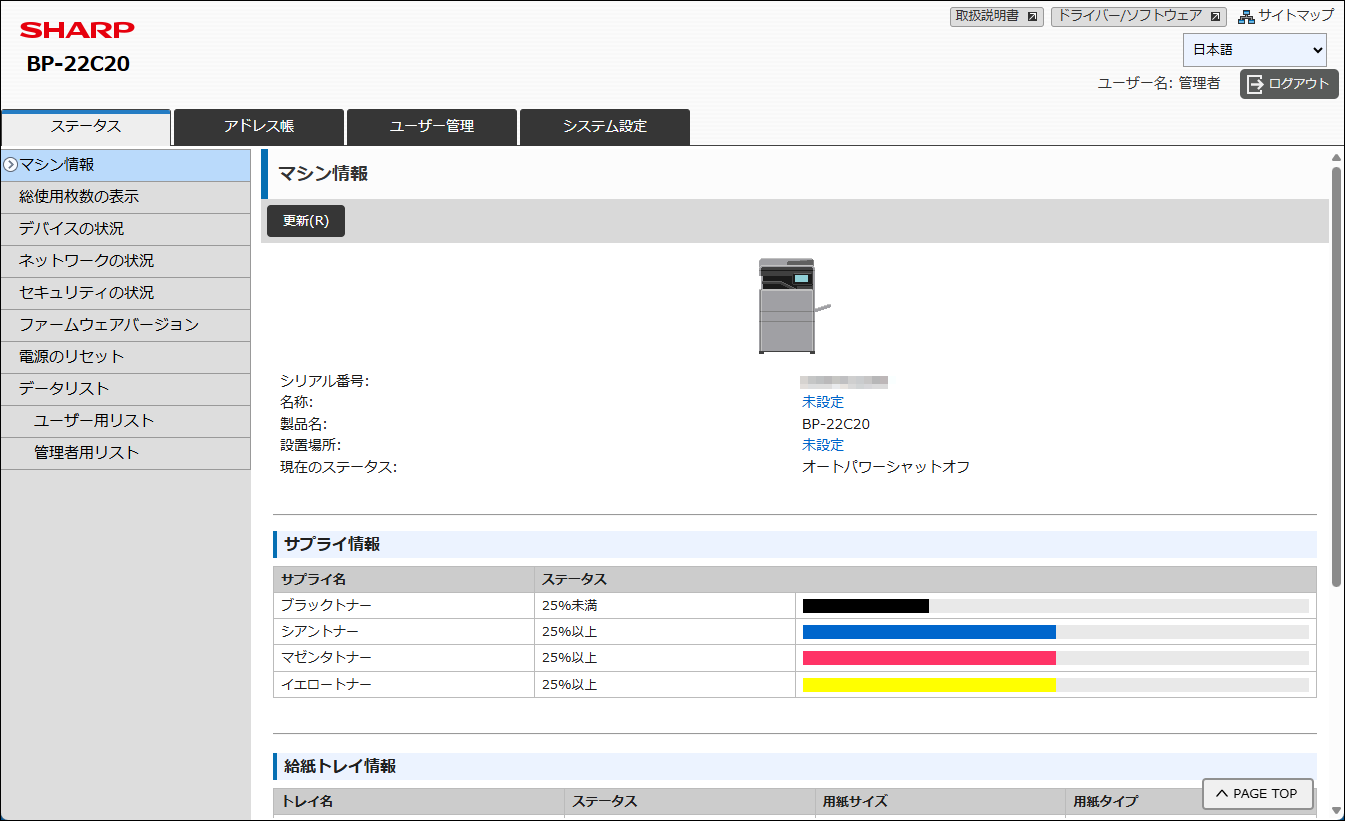
Task: Click the SHARP logo
Action: pos(76,30)
